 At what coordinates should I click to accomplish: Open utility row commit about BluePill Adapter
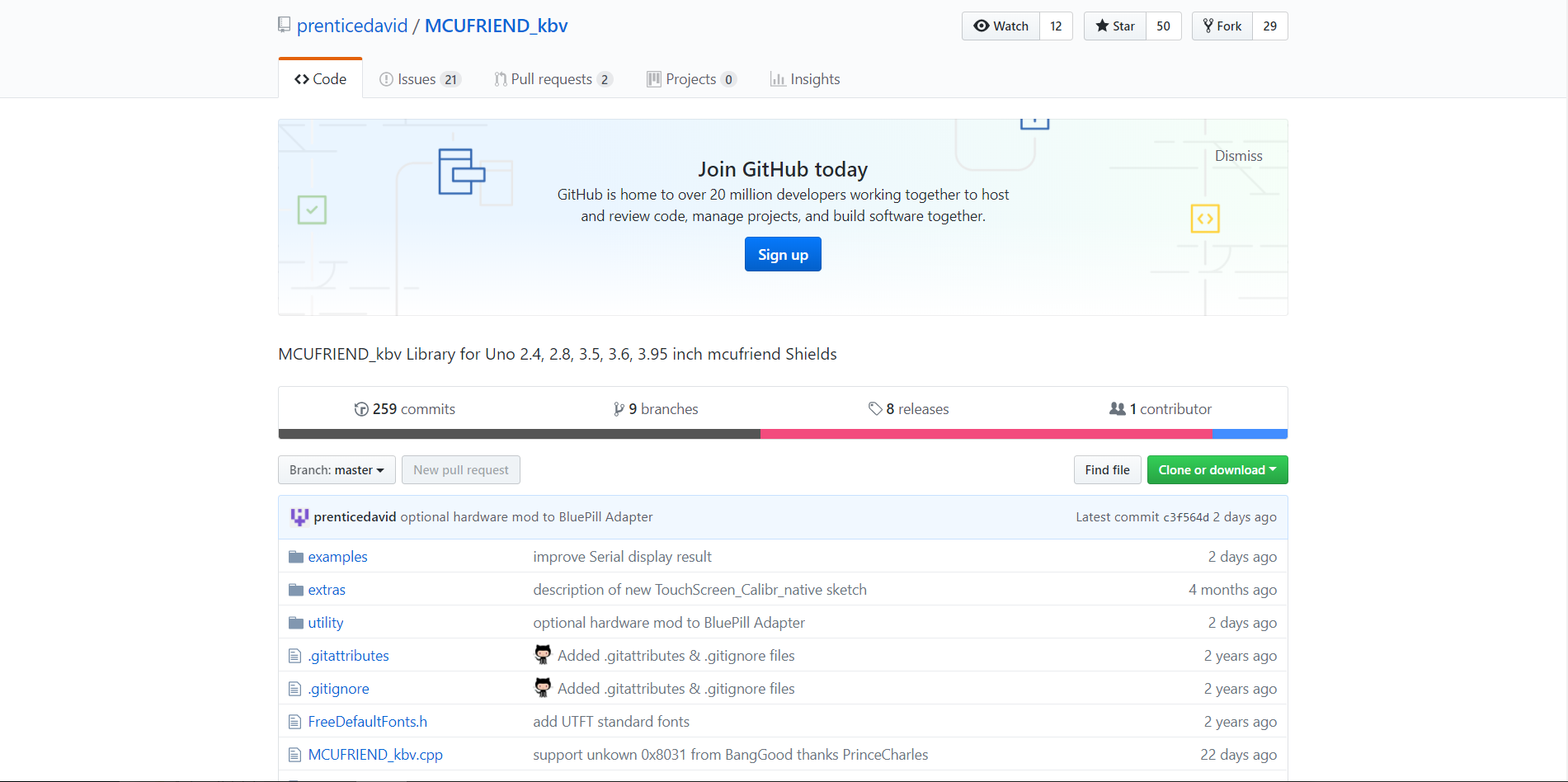669,623
